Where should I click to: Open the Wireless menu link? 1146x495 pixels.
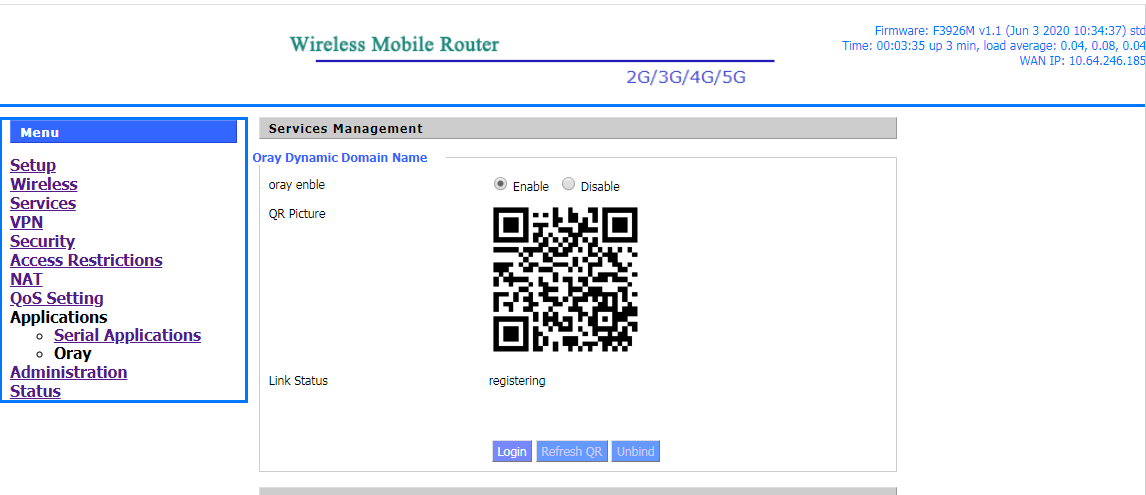click(x=44, y=184)
